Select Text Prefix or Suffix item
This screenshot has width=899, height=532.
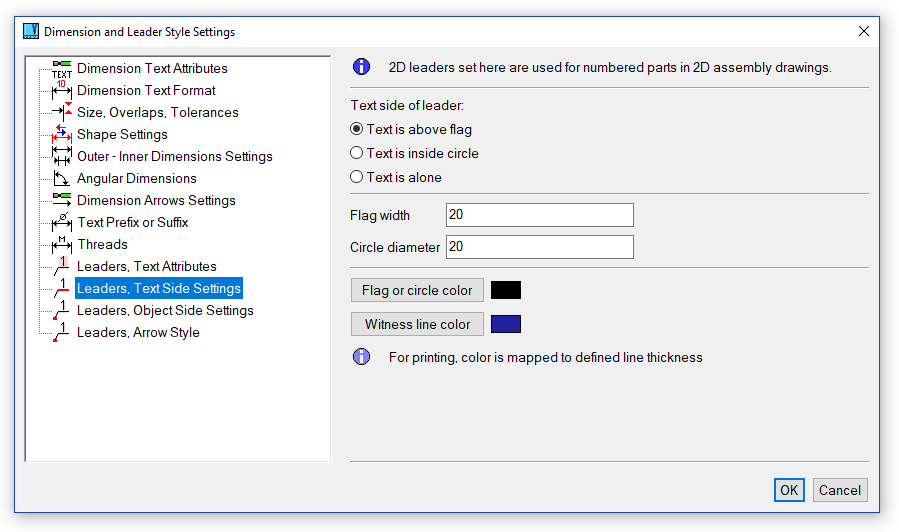click(132, 223)
